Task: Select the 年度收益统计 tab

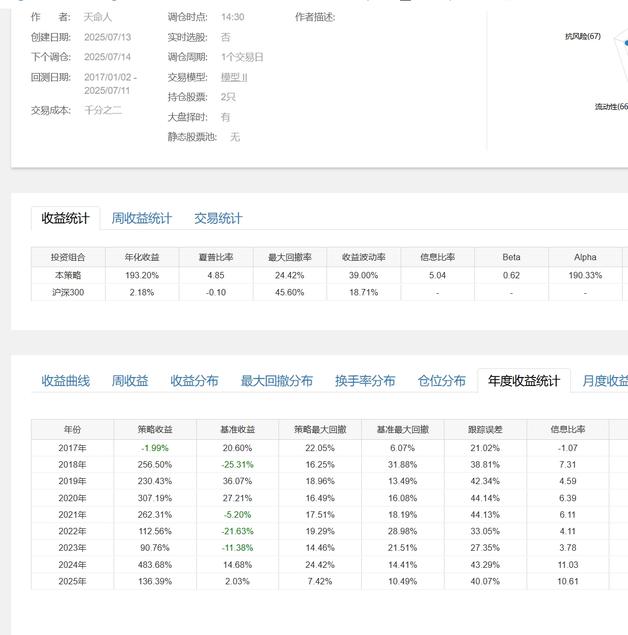Action: 524,381
